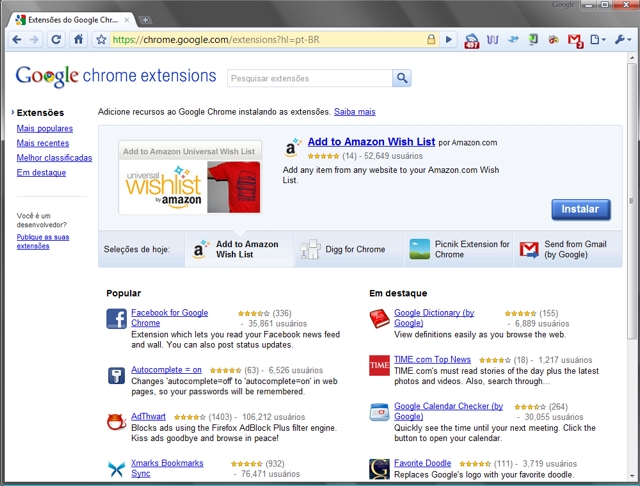The image size is (640, 486).
Task: Open the wrench settings menu
Action: tap(623, 40)
